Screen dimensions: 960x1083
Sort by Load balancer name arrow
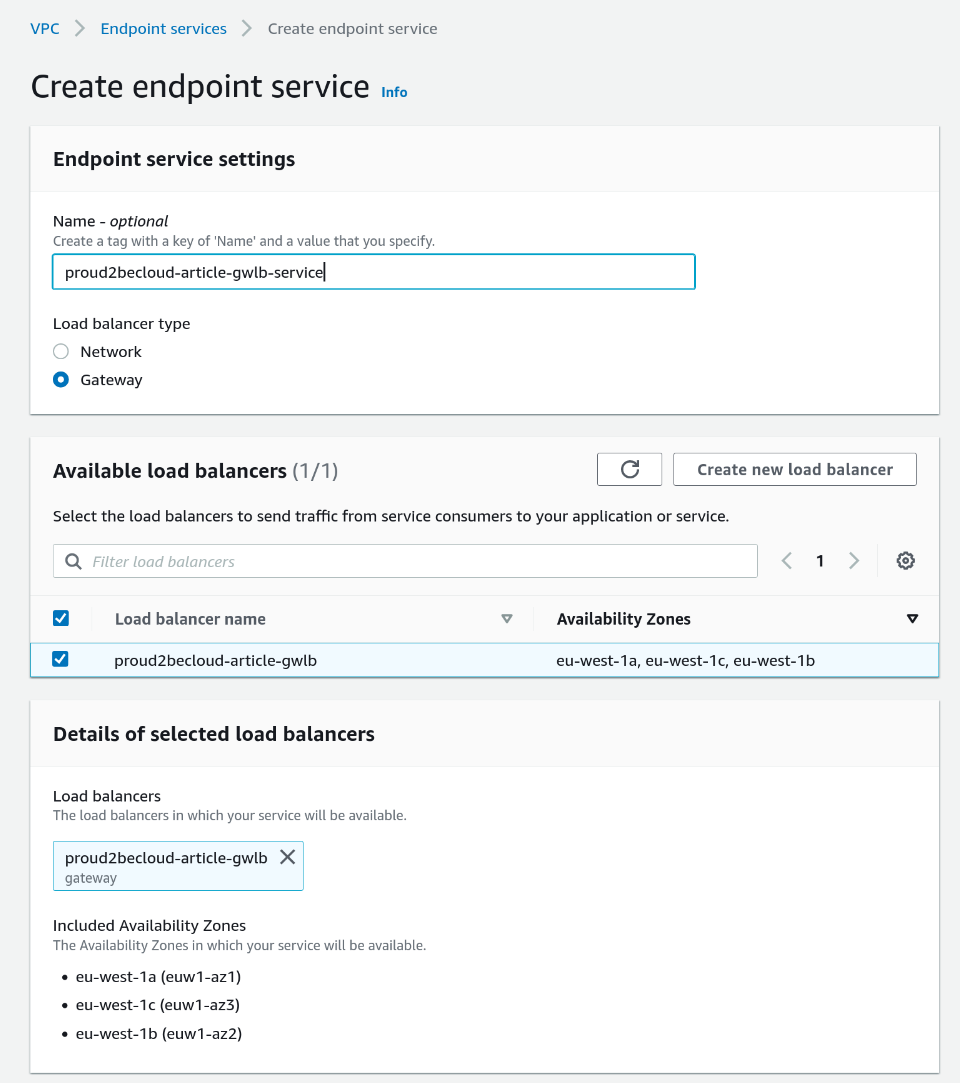(x=506, y=619)
